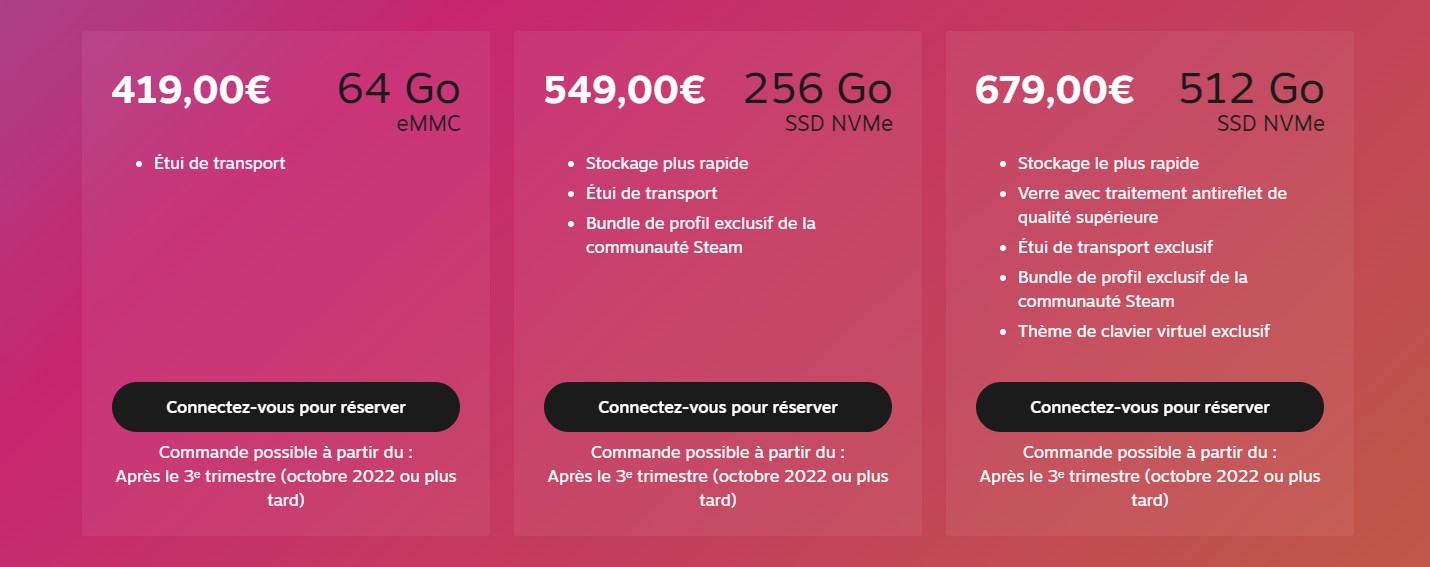
Task: Click SSD NVMe label under 512 Go
Action: (1271, 125)
